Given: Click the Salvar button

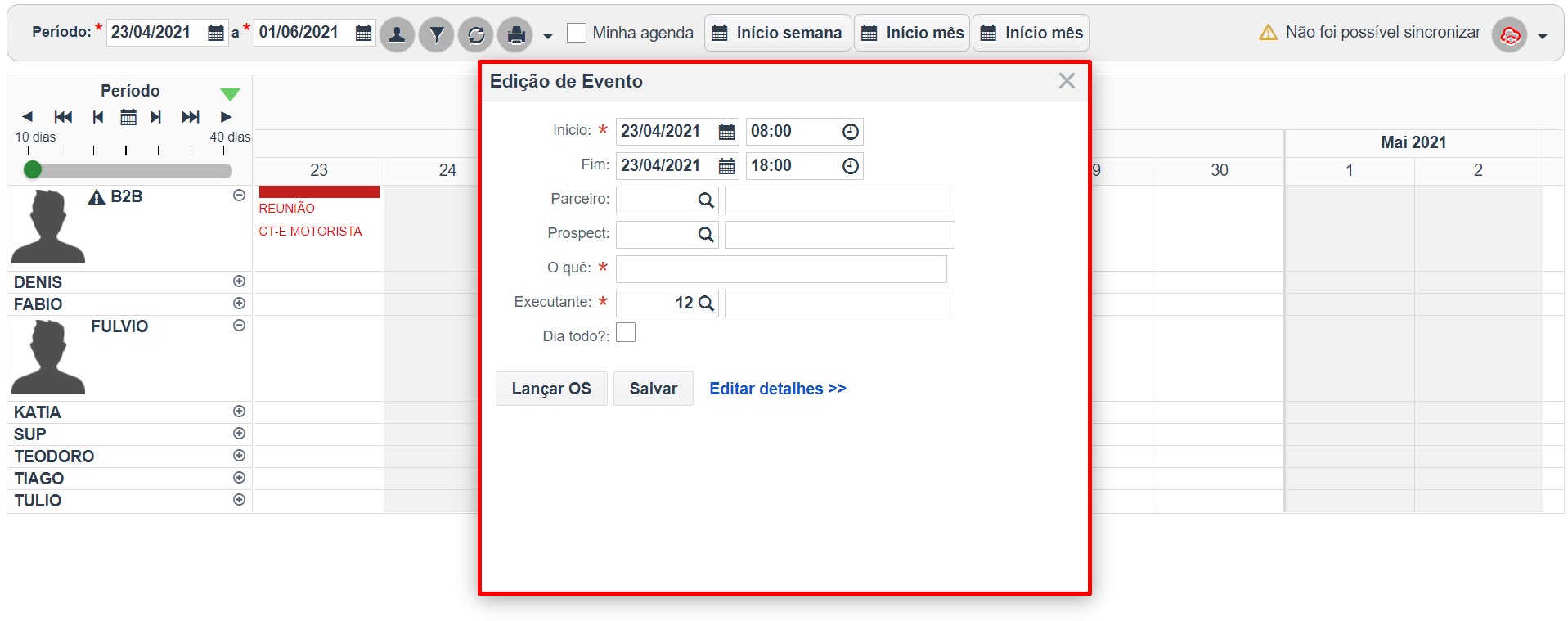Looking at the screenshot, I should coord(654,389).
